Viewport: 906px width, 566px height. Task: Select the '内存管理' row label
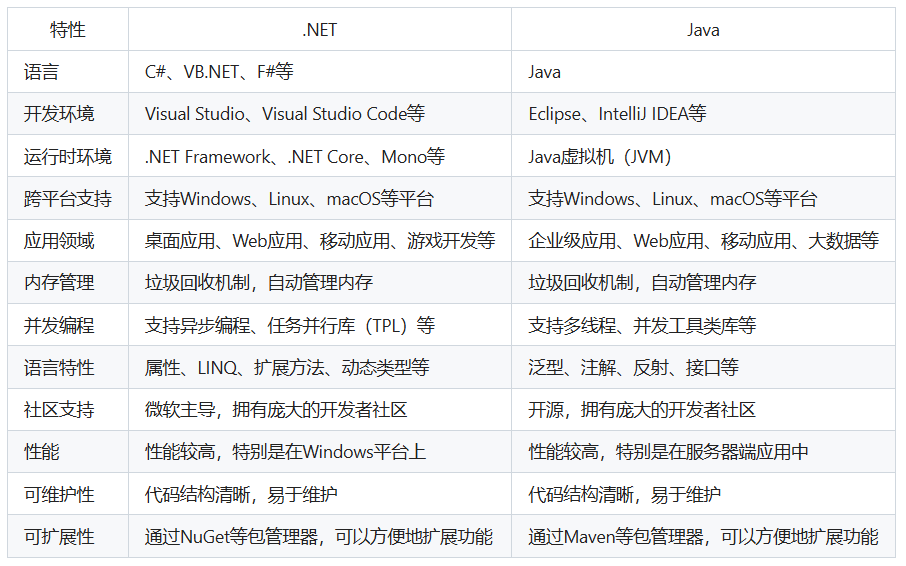click(x=68, y=282)
